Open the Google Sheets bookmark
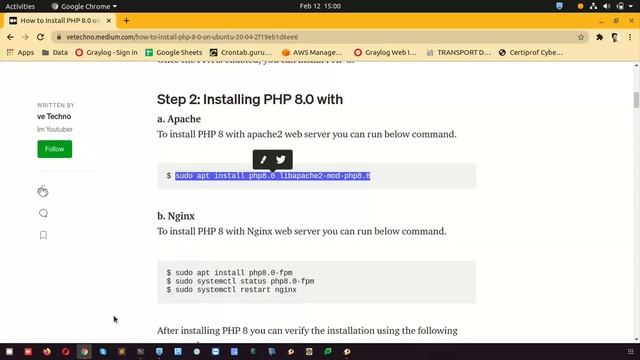This screenshot has height=360, width=640. [x=174, y=52]
